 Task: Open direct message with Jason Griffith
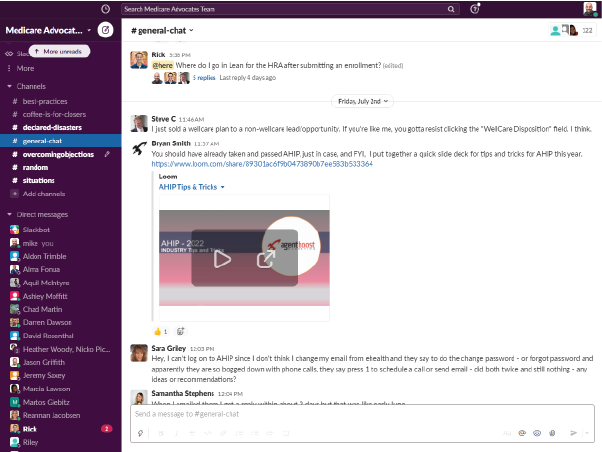coord(44,362)
